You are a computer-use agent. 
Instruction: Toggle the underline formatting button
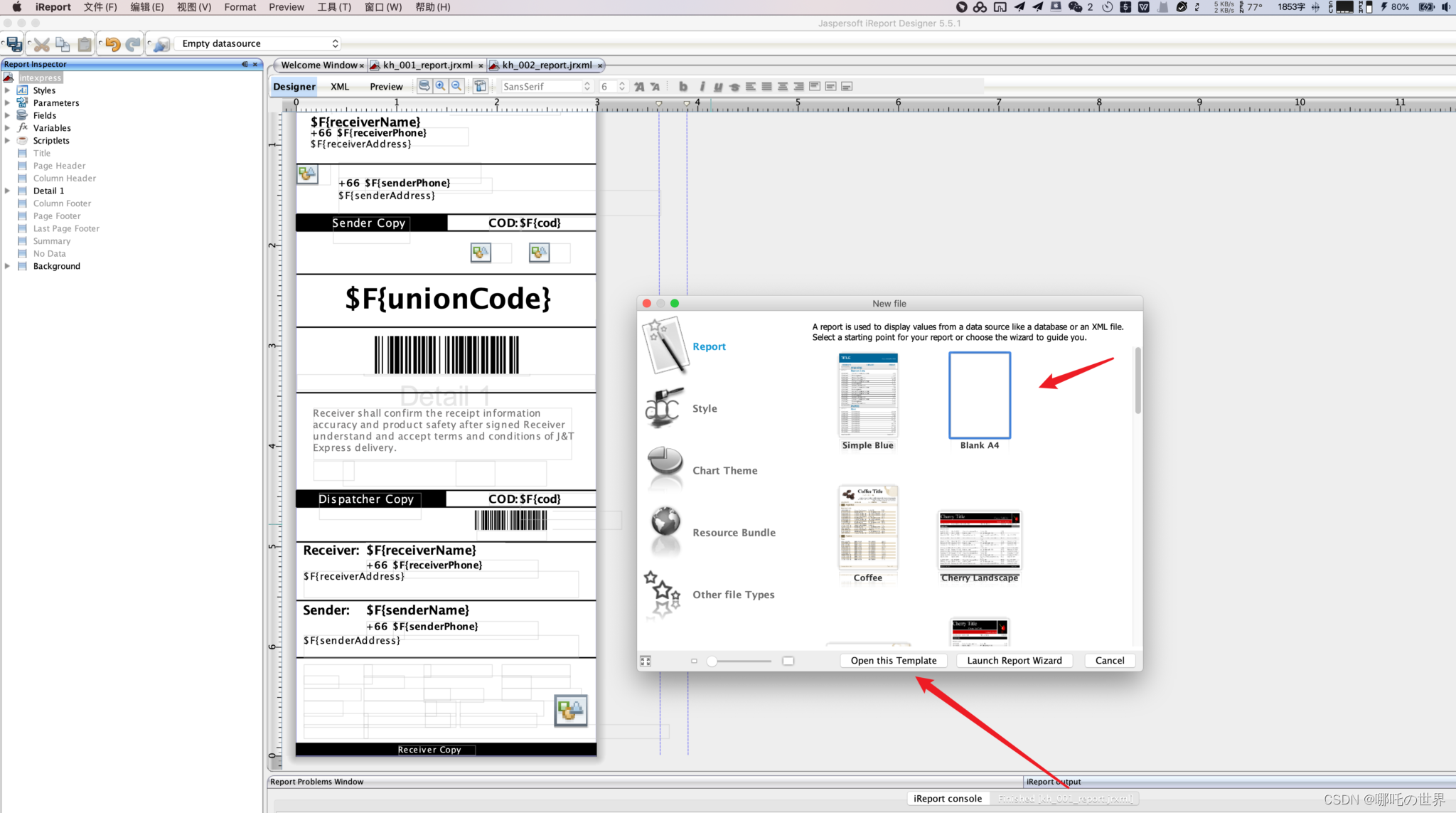pos(718,86)
